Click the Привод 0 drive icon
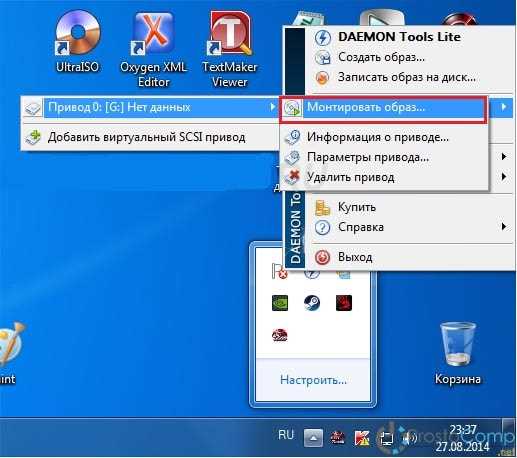Screen dimensions: 517x458 [33, 108]
